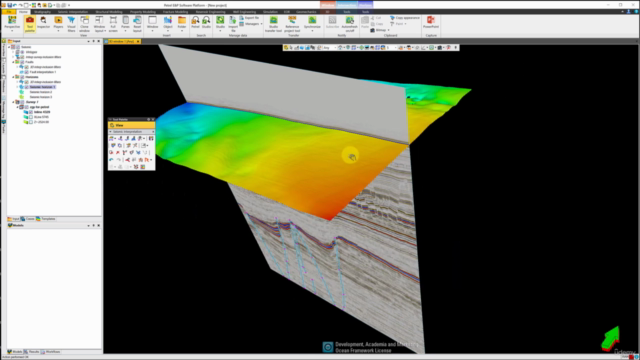Image resolution: width=640 pixels, height=360 pixels.
Task: Toggle Inline 4329 checkbox
Action: point(31,112)
